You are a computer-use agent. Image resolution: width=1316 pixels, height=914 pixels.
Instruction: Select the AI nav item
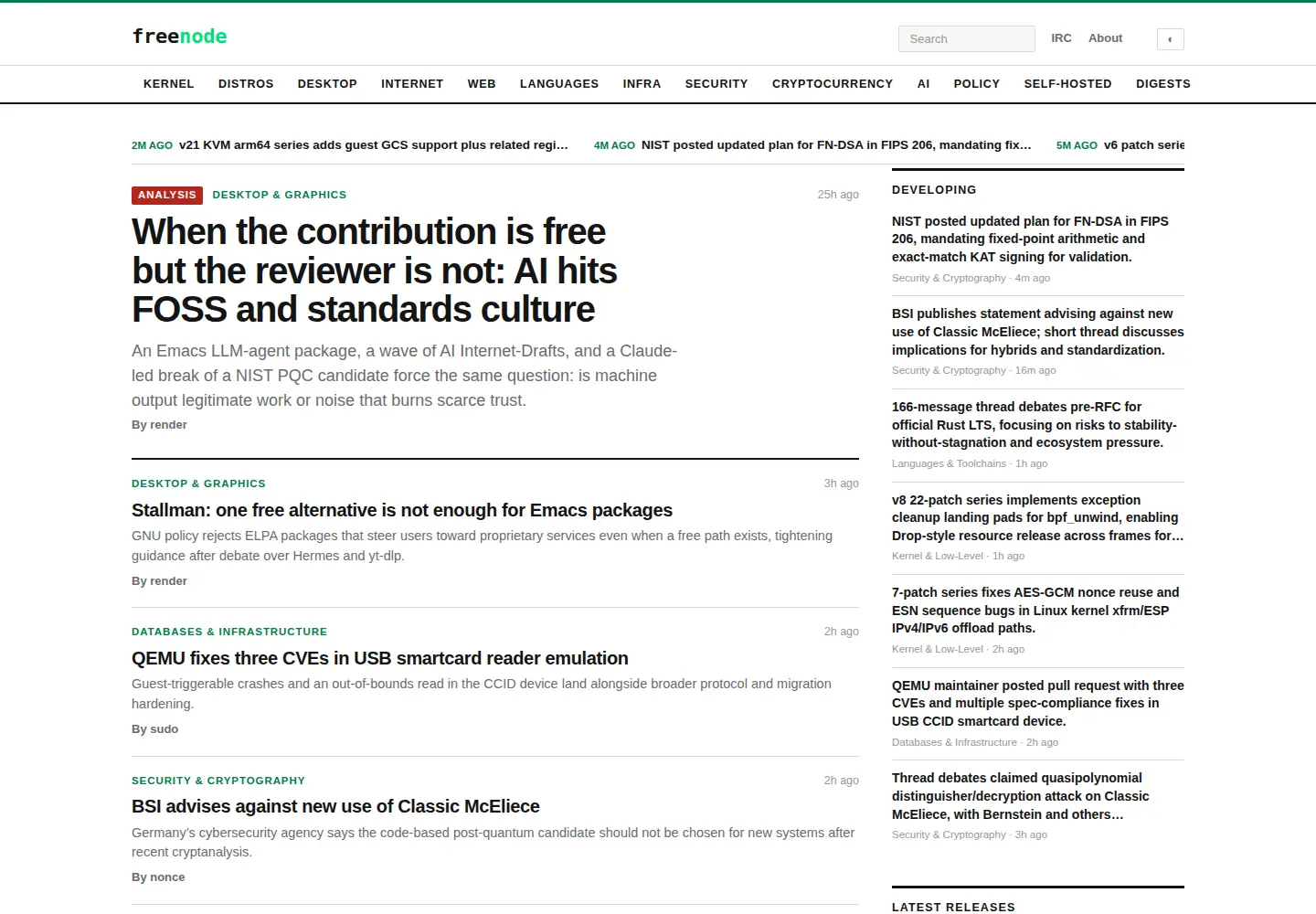click(923, 84)
